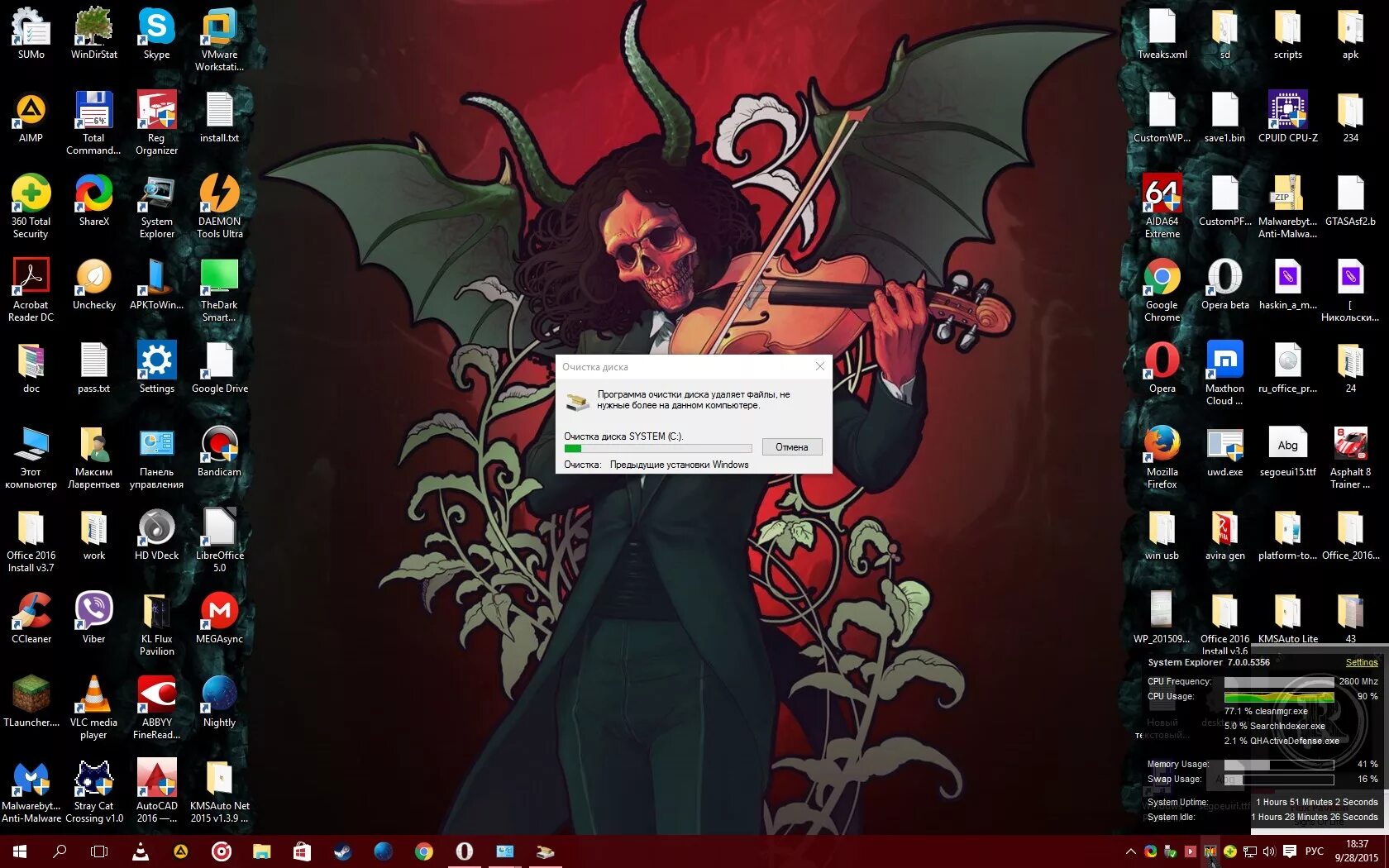Select the Панель управления desktop icon
This screenshot has height=868, width=1389.
click(x=157, y=457)
